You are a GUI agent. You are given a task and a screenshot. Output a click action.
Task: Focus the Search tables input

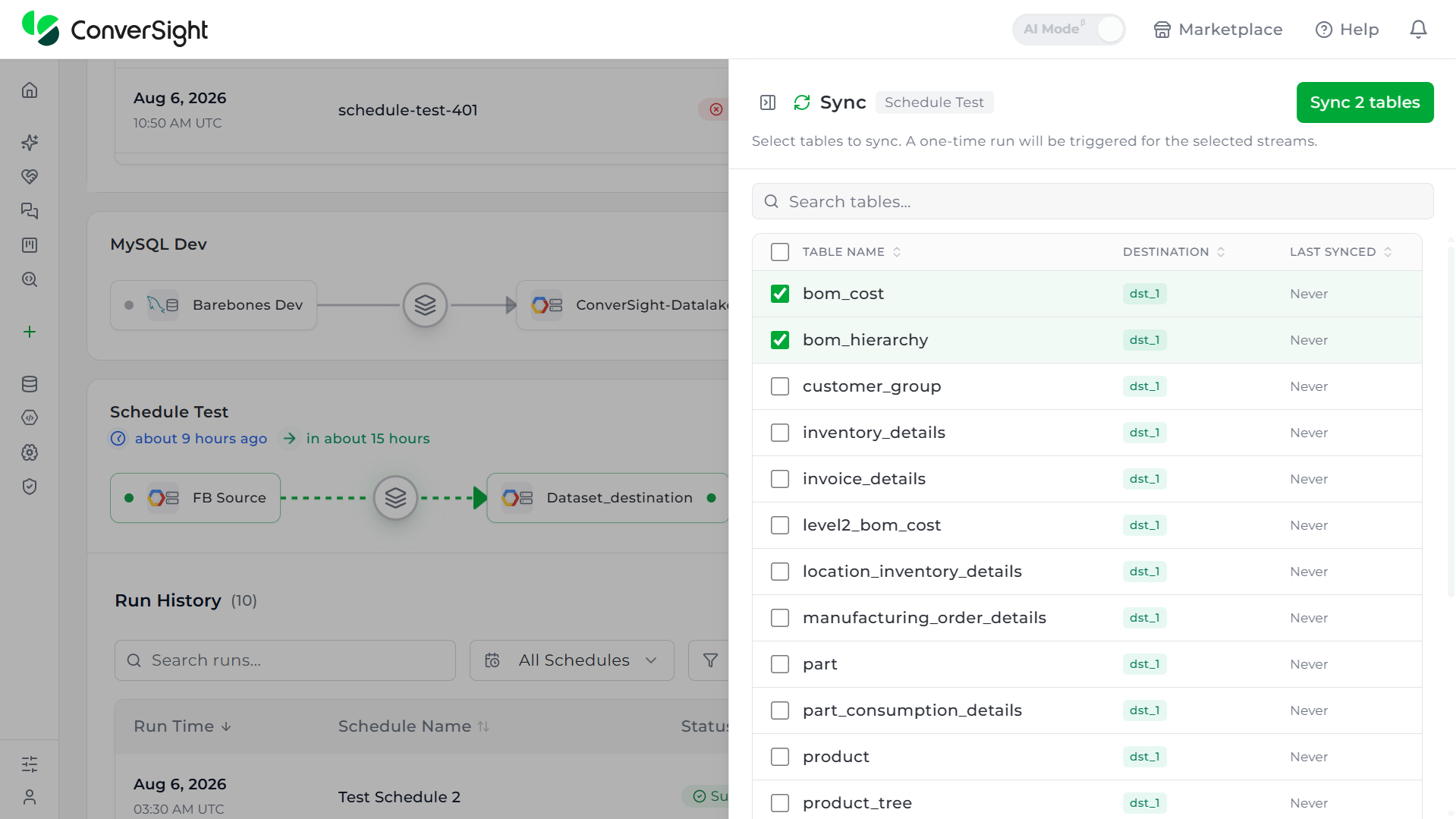coord(1093,201)
